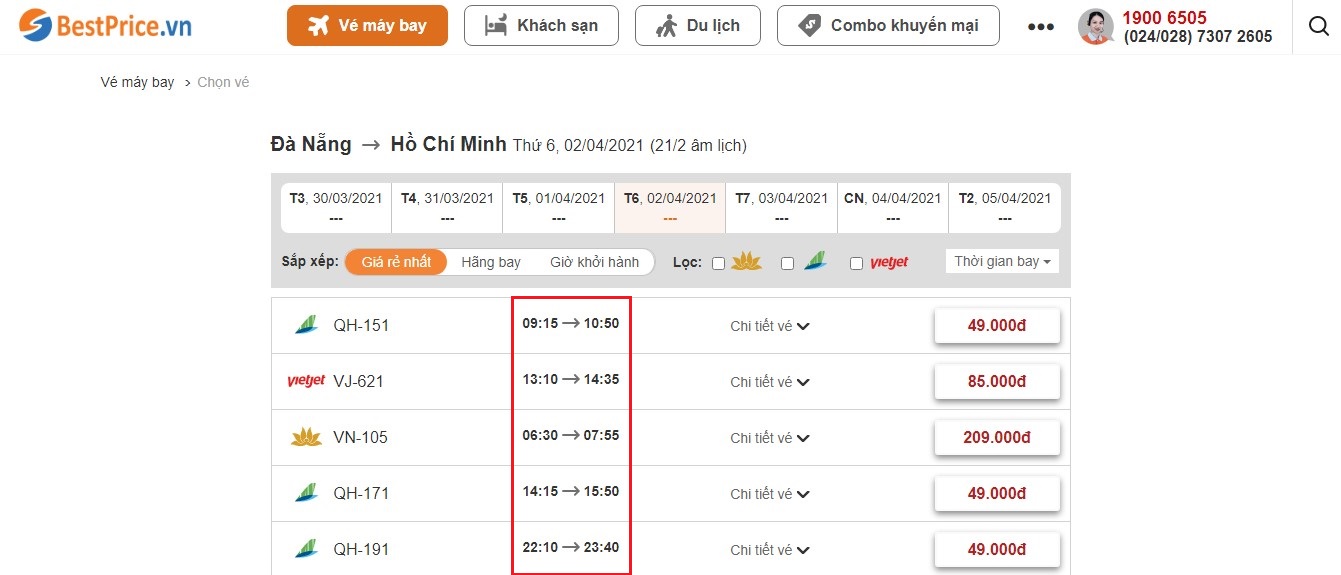The width and height of the screenshot is (1341, 575).
Task: Click the Vé máy bay breadcrumb link
Action: point(137,82)
